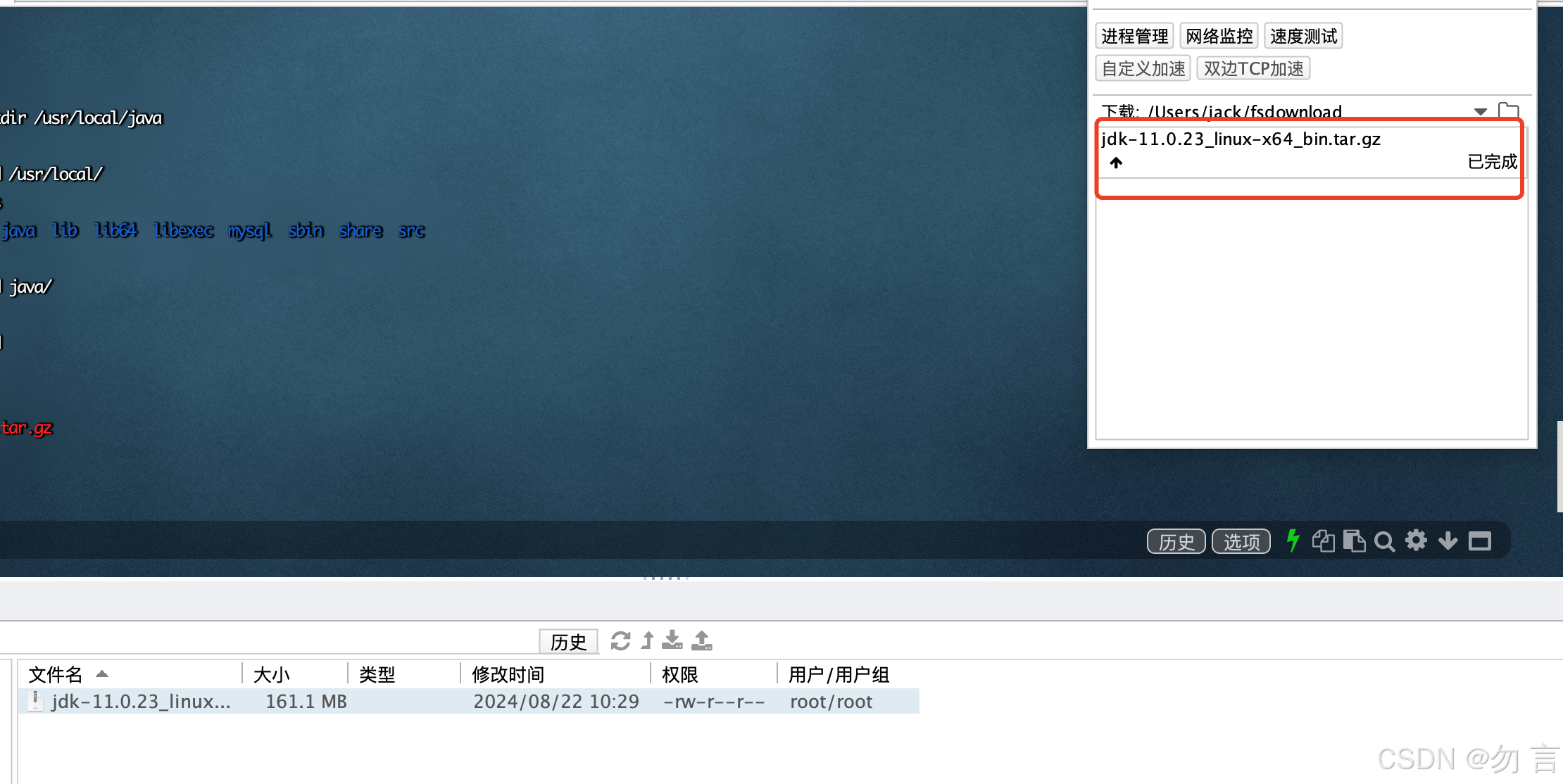Click the jdk file's archive icon
The width and height of the screenshot is (1563, 784).
35,701
